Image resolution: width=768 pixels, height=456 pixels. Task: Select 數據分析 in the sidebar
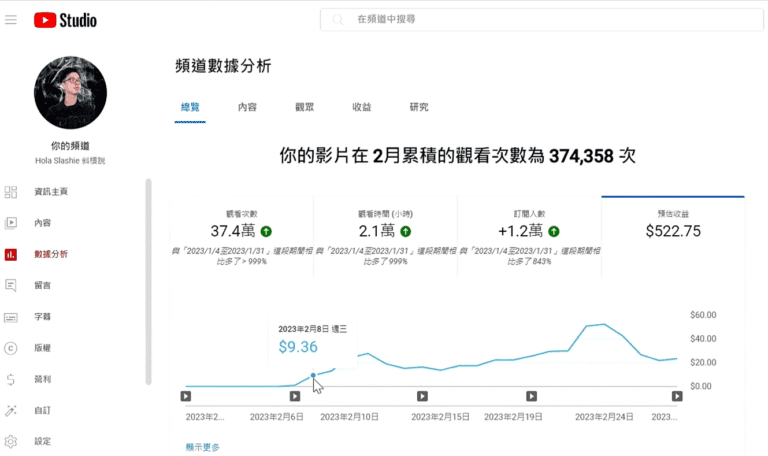pyautogui.click(x=51, y=254)
